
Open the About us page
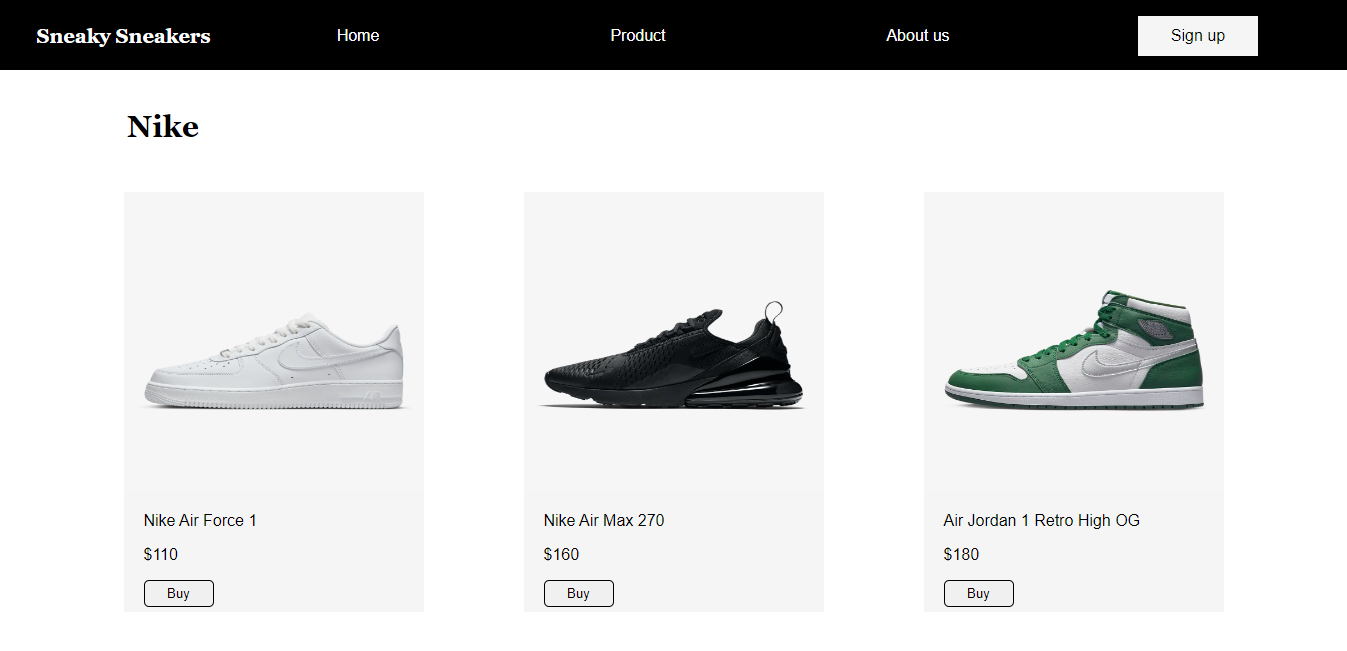[918, 35]
